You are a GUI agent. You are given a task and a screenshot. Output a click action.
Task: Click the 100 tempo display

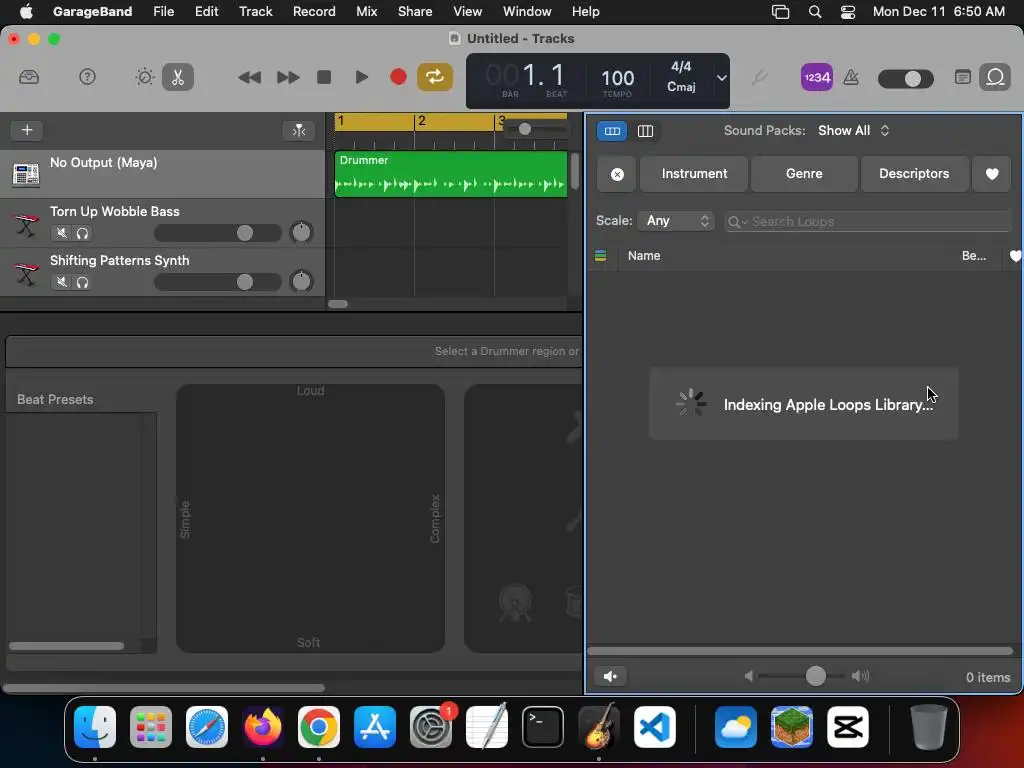point(617,78)
